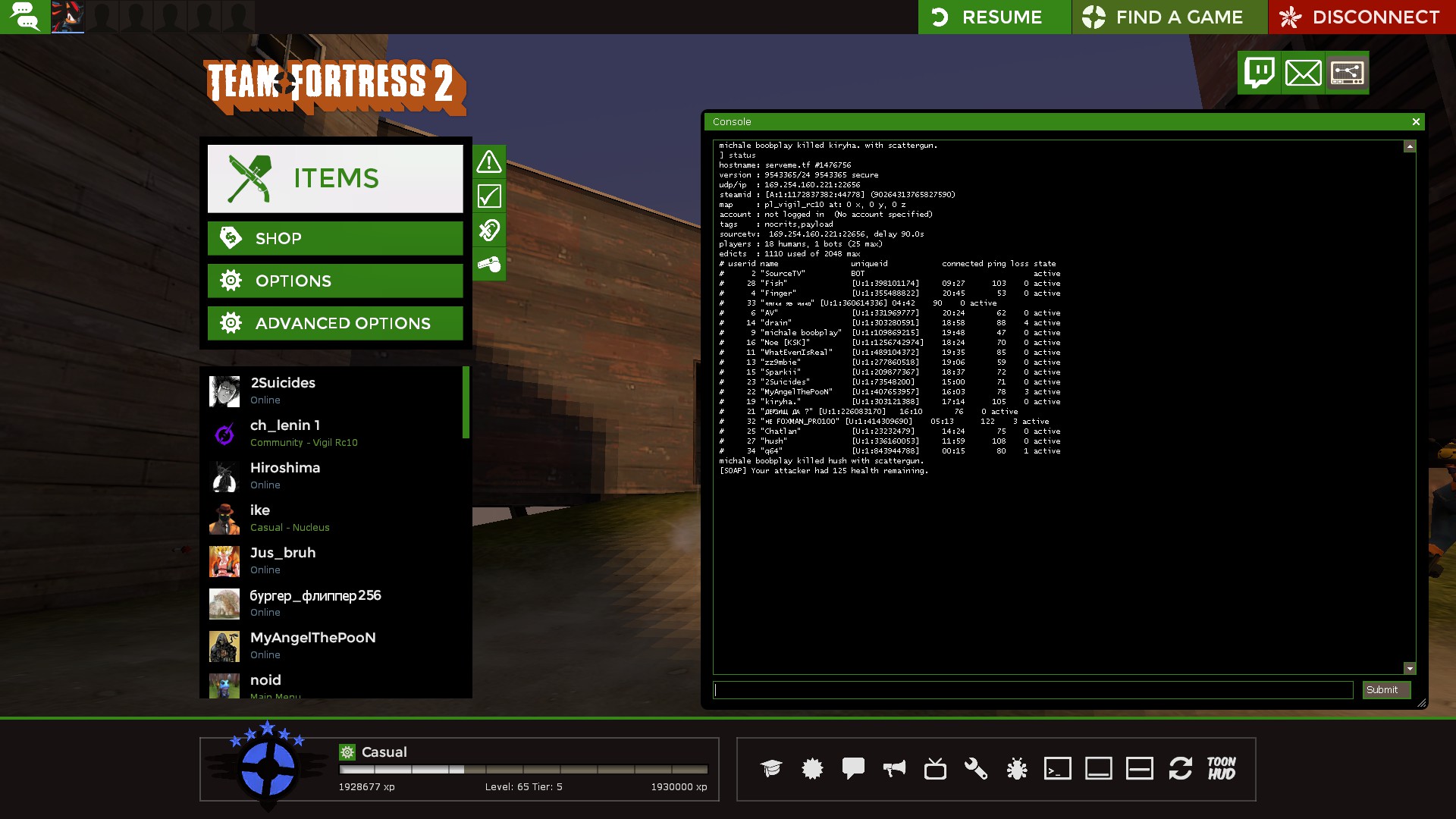Open the OPTIONS menu entry
Image resolution: width=1456 pixels, height=819 pixels.
coord(335,281)
